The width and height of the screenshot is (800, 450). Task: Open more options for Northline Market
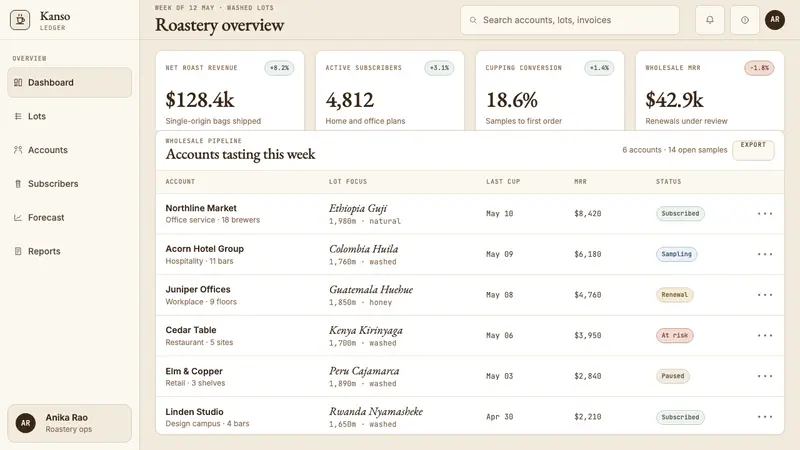point(765,214)
